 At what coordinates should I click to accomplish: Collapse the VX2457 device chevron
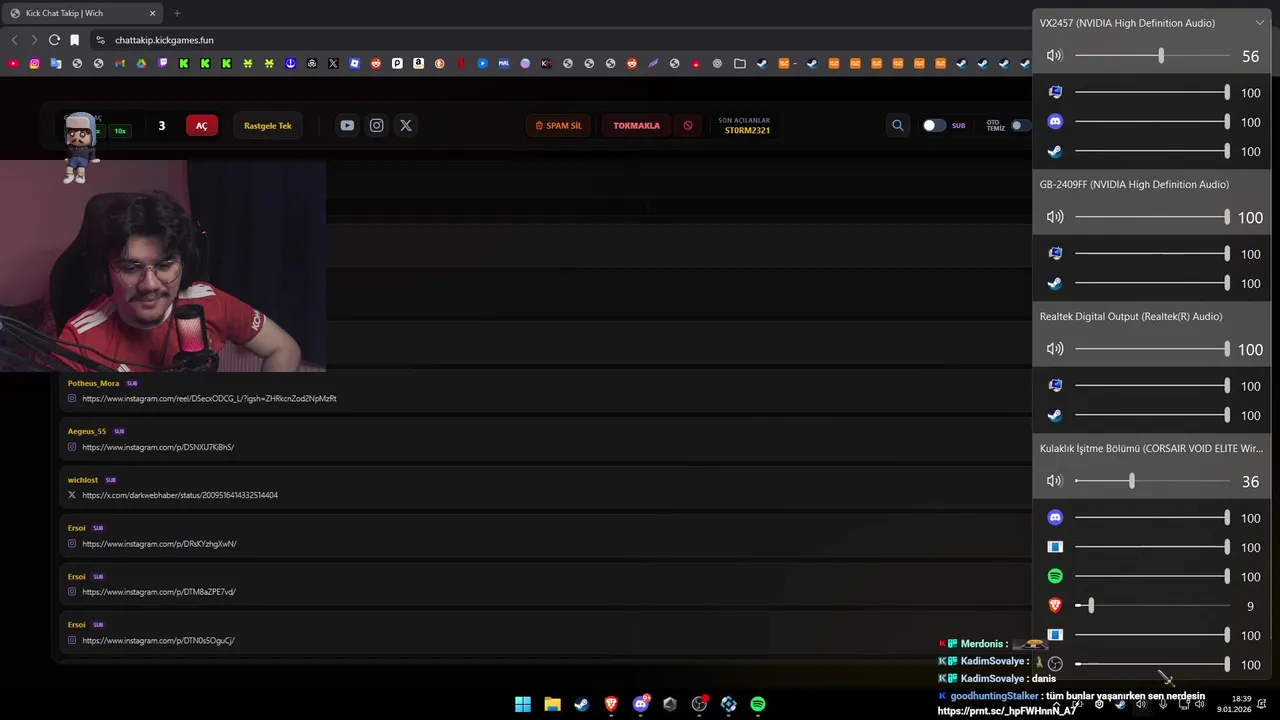[x=1259, y=23]
